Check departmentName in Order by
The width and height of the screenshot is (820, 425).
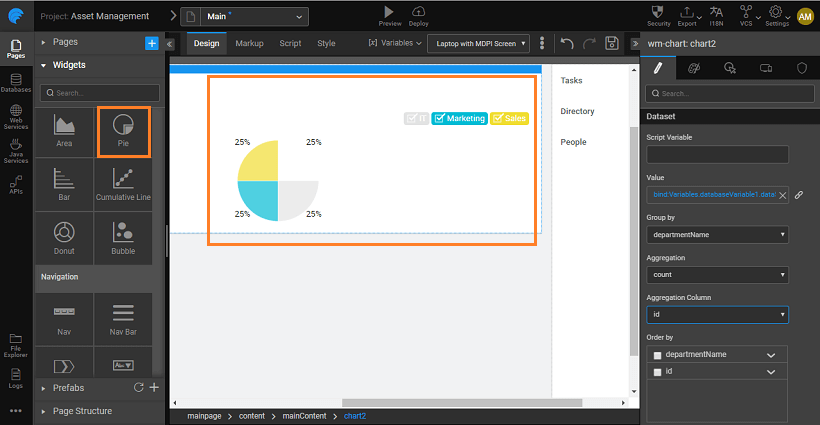tap(657, 355)
